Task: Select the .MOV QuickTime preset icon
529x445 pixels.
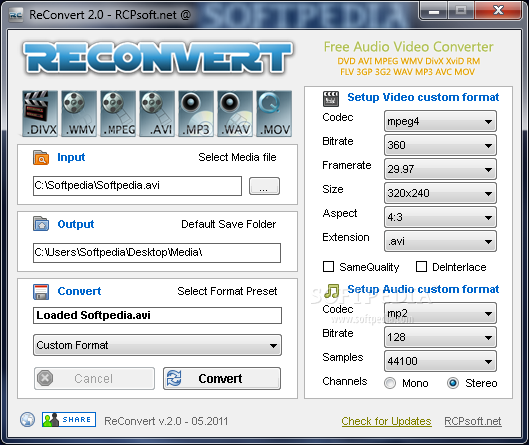Action: 274,113
